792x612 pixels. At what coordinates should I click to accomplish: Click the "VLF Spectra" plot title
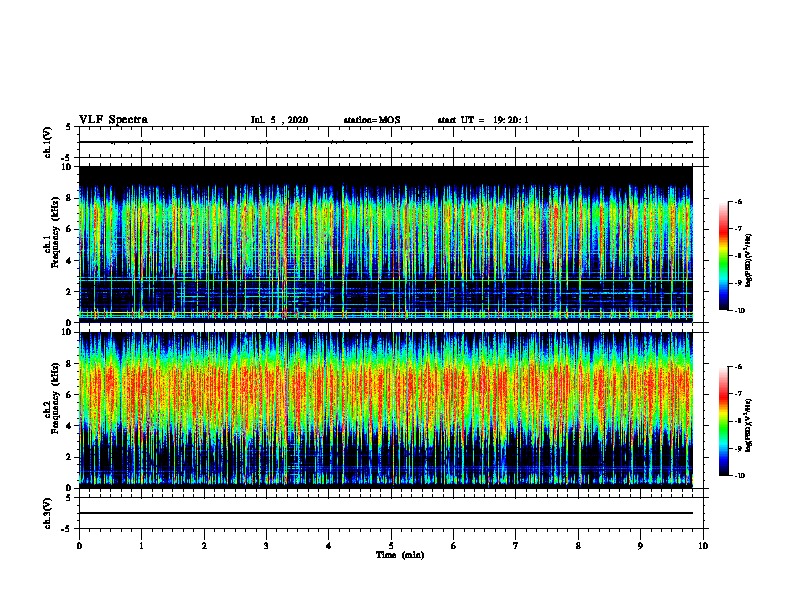pyautogui.click(x=113, y=120)
